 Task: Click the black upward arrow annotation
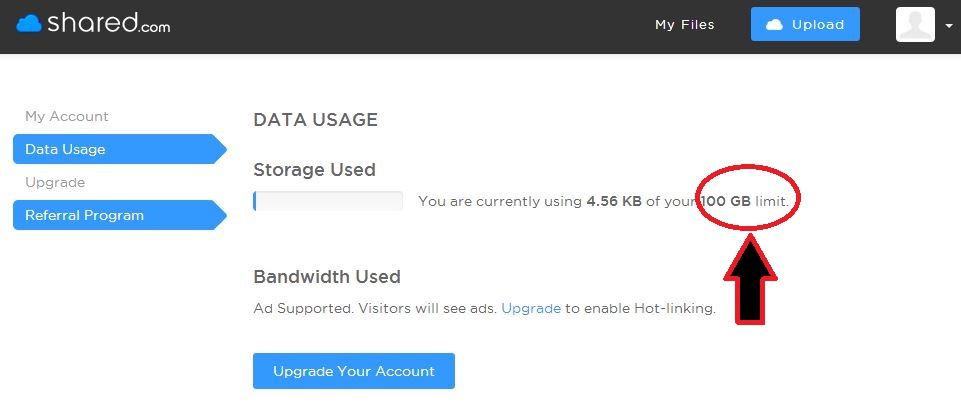click(751, 278)
